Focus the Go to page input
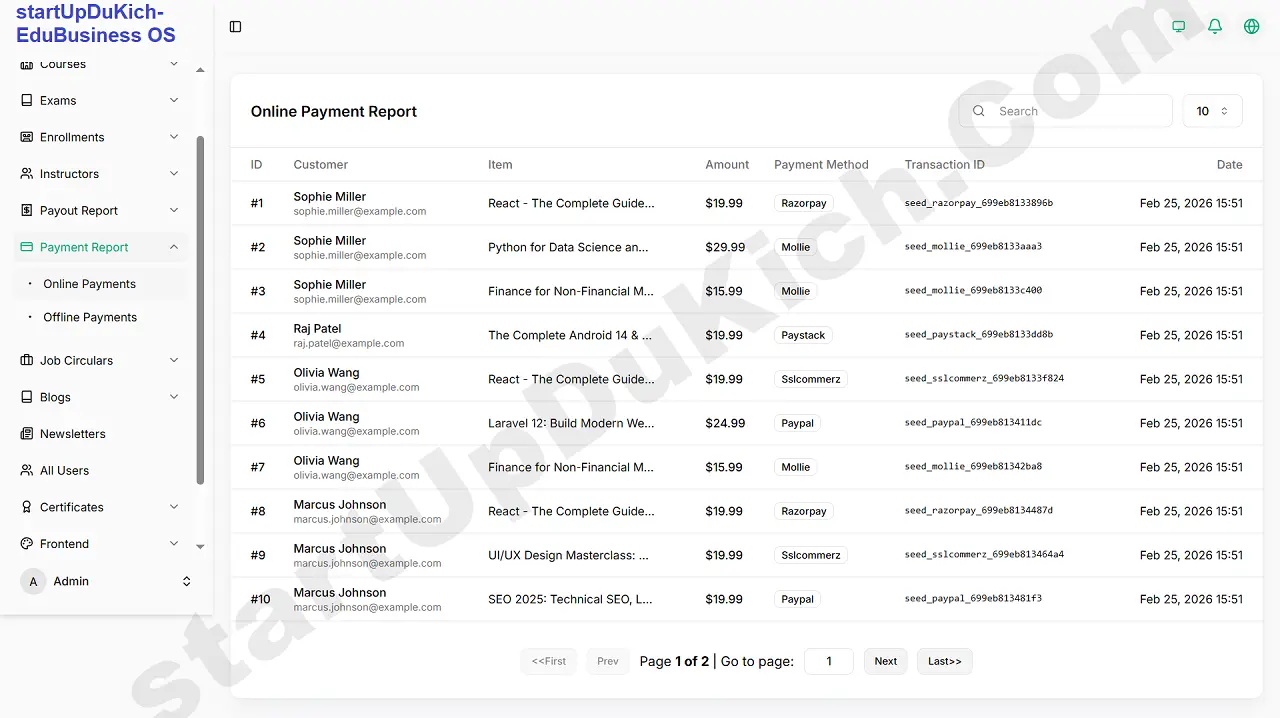Viewport: 1280px width, 718px height. (x=828, y=661)
